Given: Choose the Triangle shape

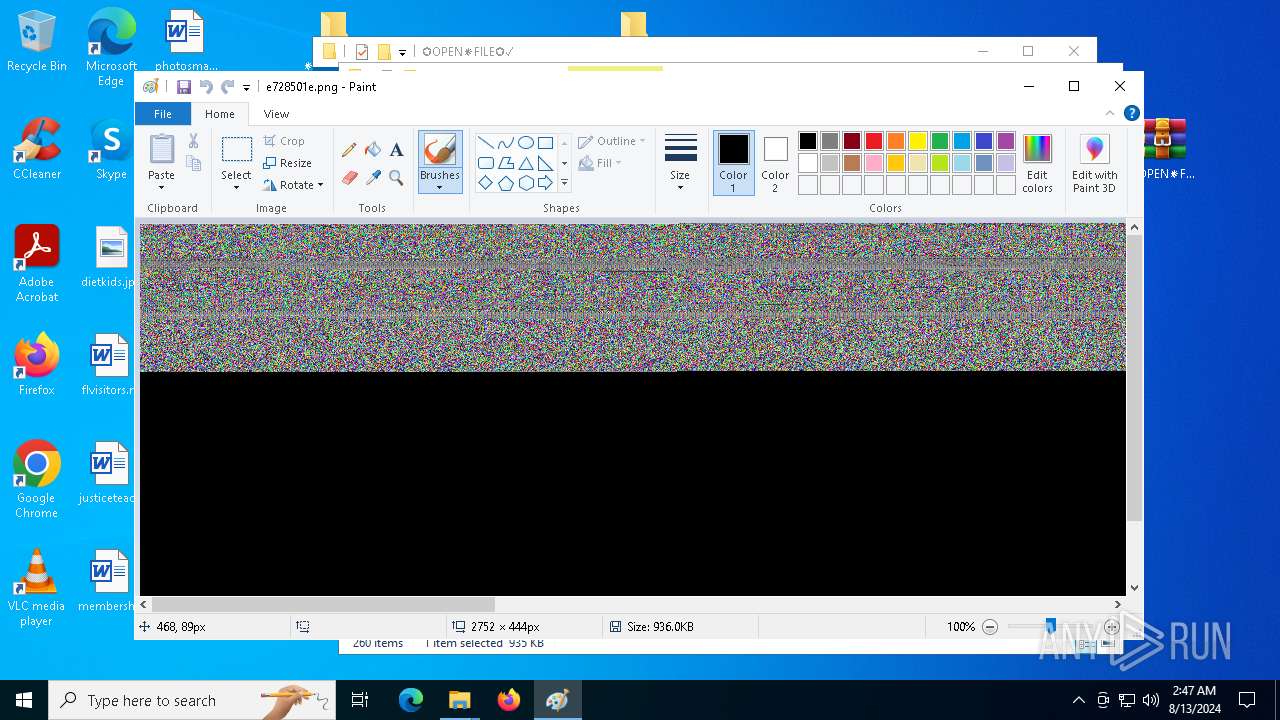Looking at the screenshot, I should [525, 163].
